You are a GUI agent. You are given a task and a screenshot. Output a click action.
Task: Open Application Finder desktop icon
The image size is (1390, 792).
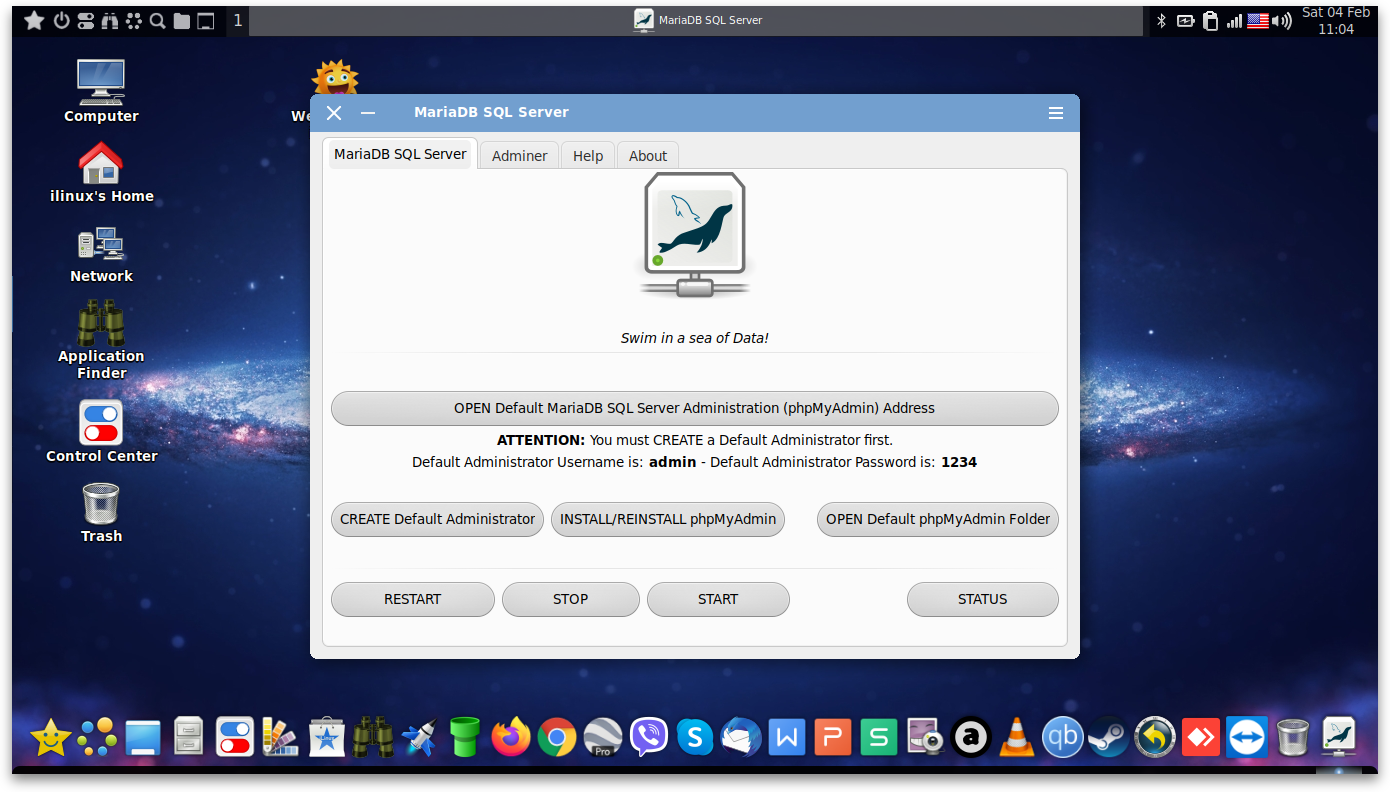(101, 340)
